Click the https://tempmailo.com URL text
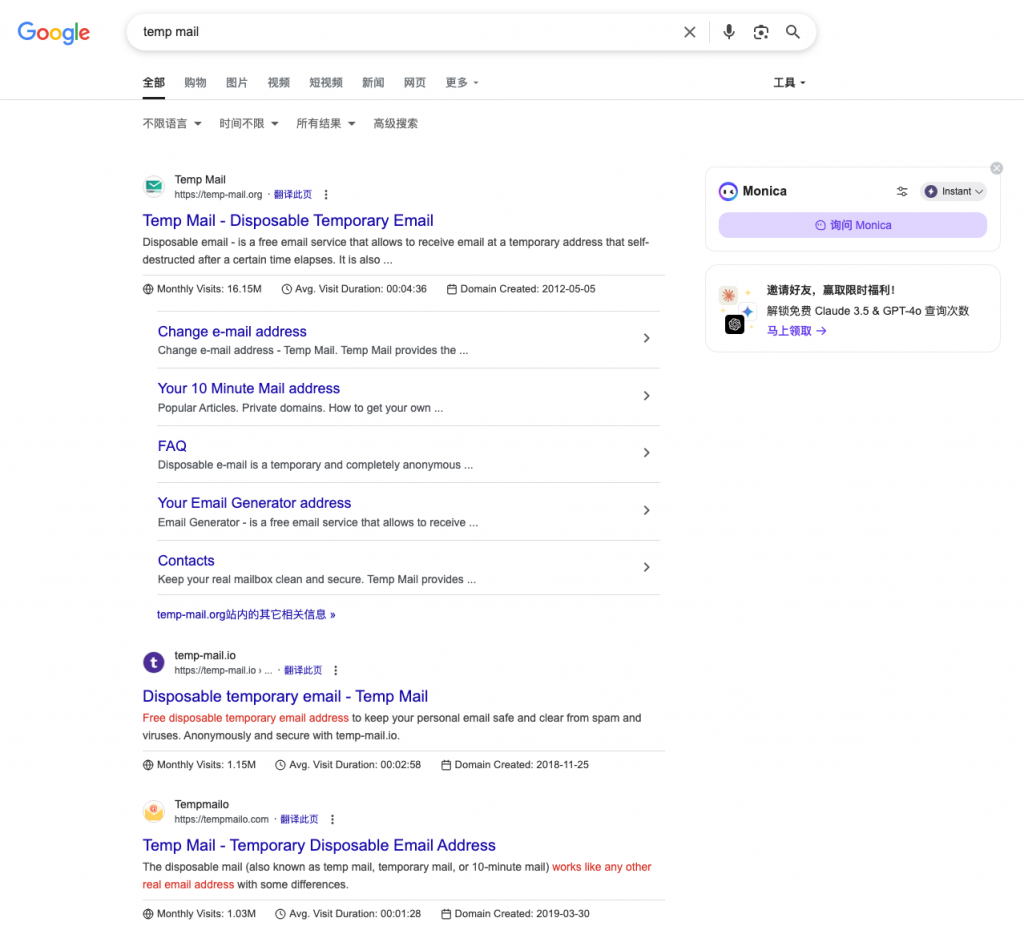 221,819
